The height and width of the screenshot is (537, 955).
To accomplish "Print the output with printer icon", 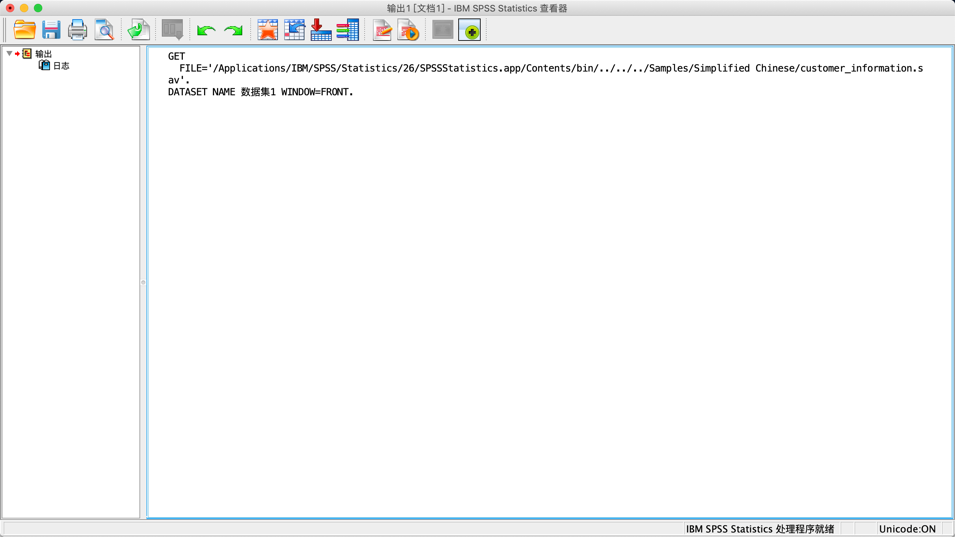I will coord(77,30).
